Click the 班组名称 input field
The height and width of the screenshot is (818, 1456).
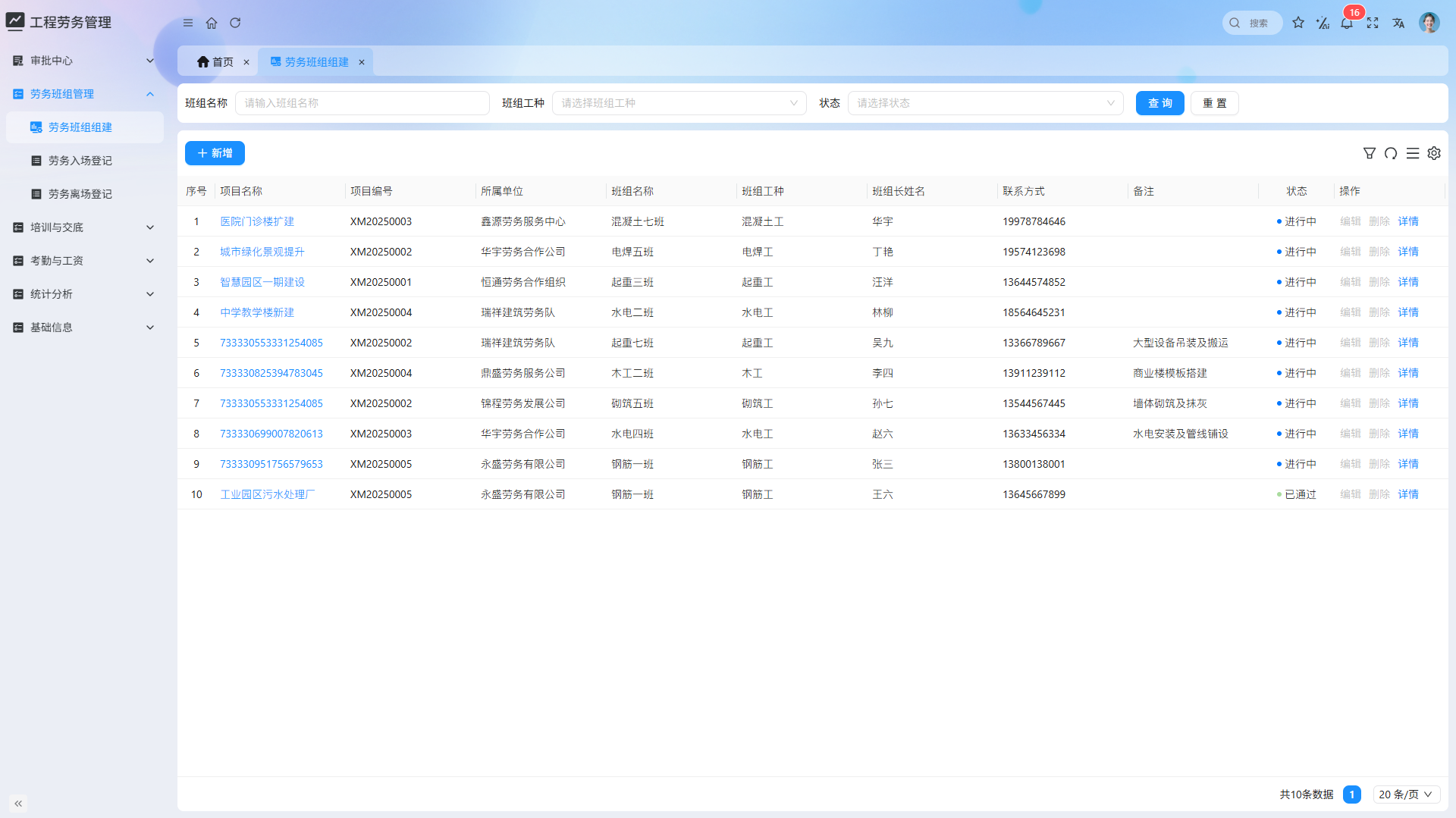click(x=362, y=103)
